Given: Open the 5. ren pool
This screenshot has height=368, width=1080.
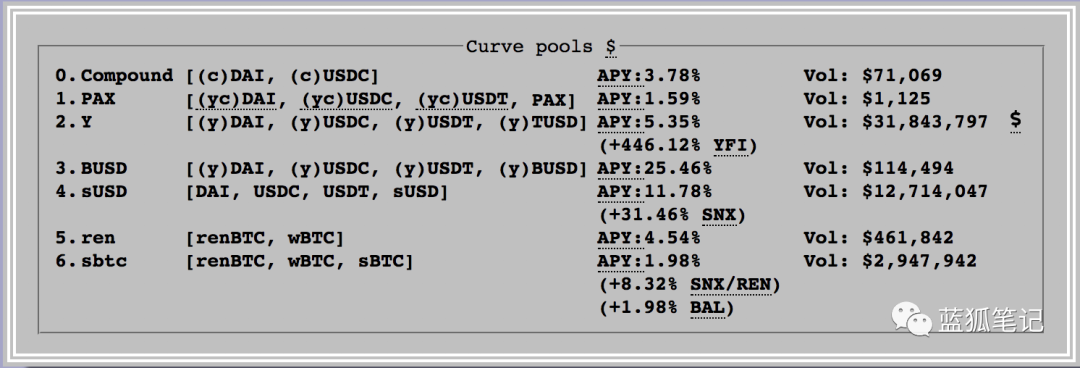Looking at the screenshot, I should point(85,238).
